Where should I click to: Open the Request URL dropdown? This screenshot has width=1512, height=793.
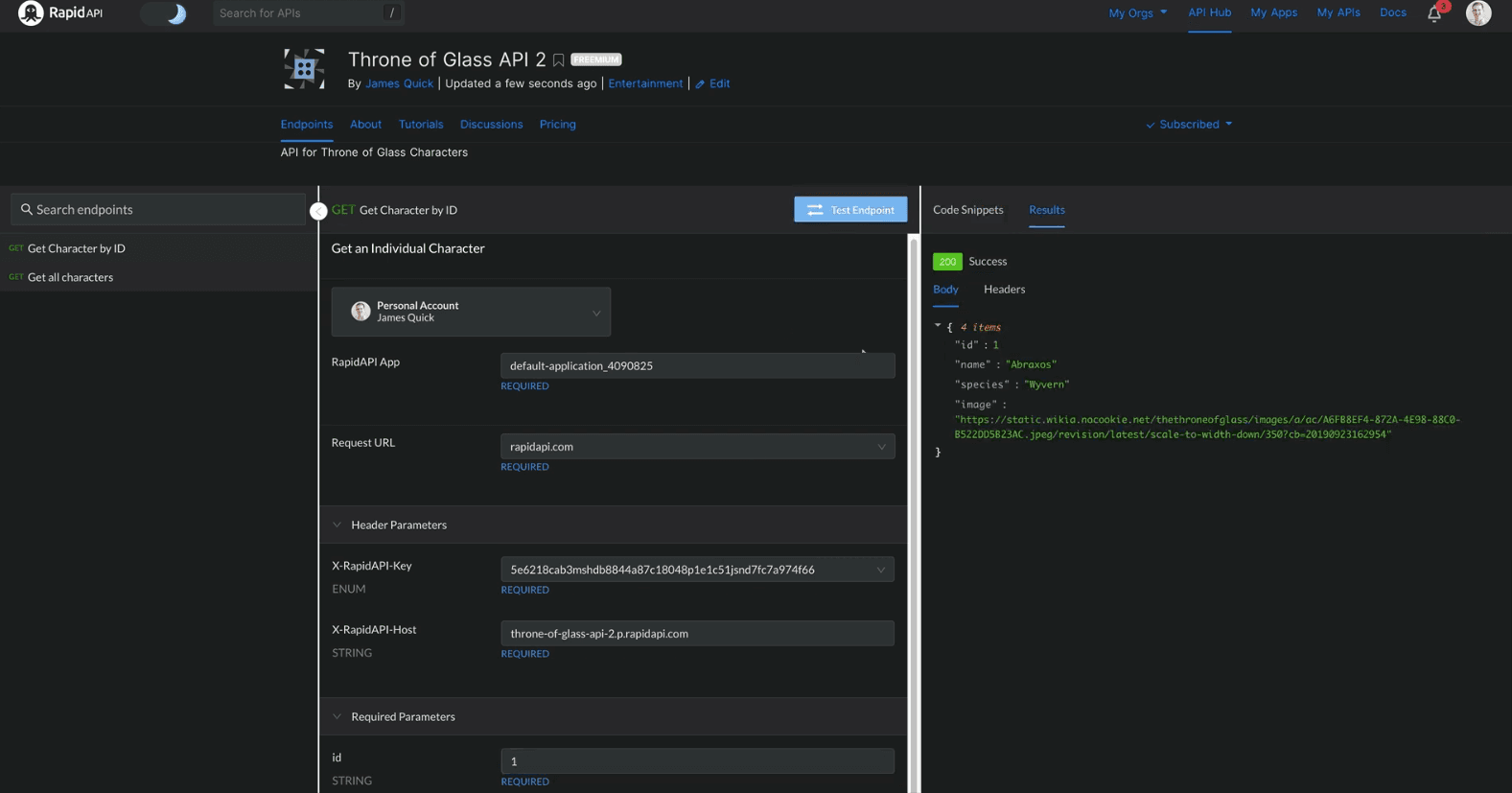click(x=697, y=446)
